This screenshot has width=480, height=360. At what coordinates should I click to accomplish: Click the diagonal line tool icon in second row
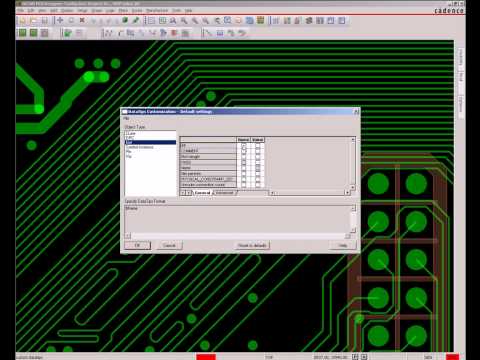click(208, 33)
